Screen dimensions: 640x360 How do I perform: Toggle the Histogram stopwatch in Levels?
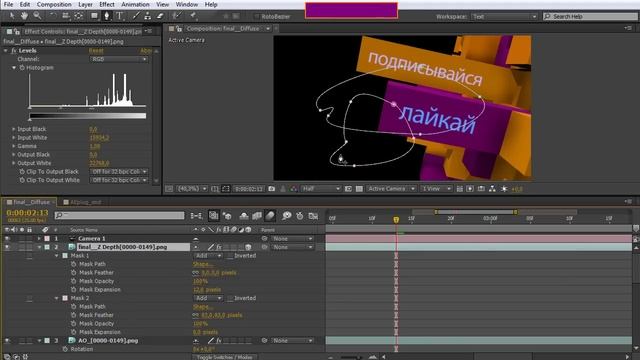(x=22, y=68)
